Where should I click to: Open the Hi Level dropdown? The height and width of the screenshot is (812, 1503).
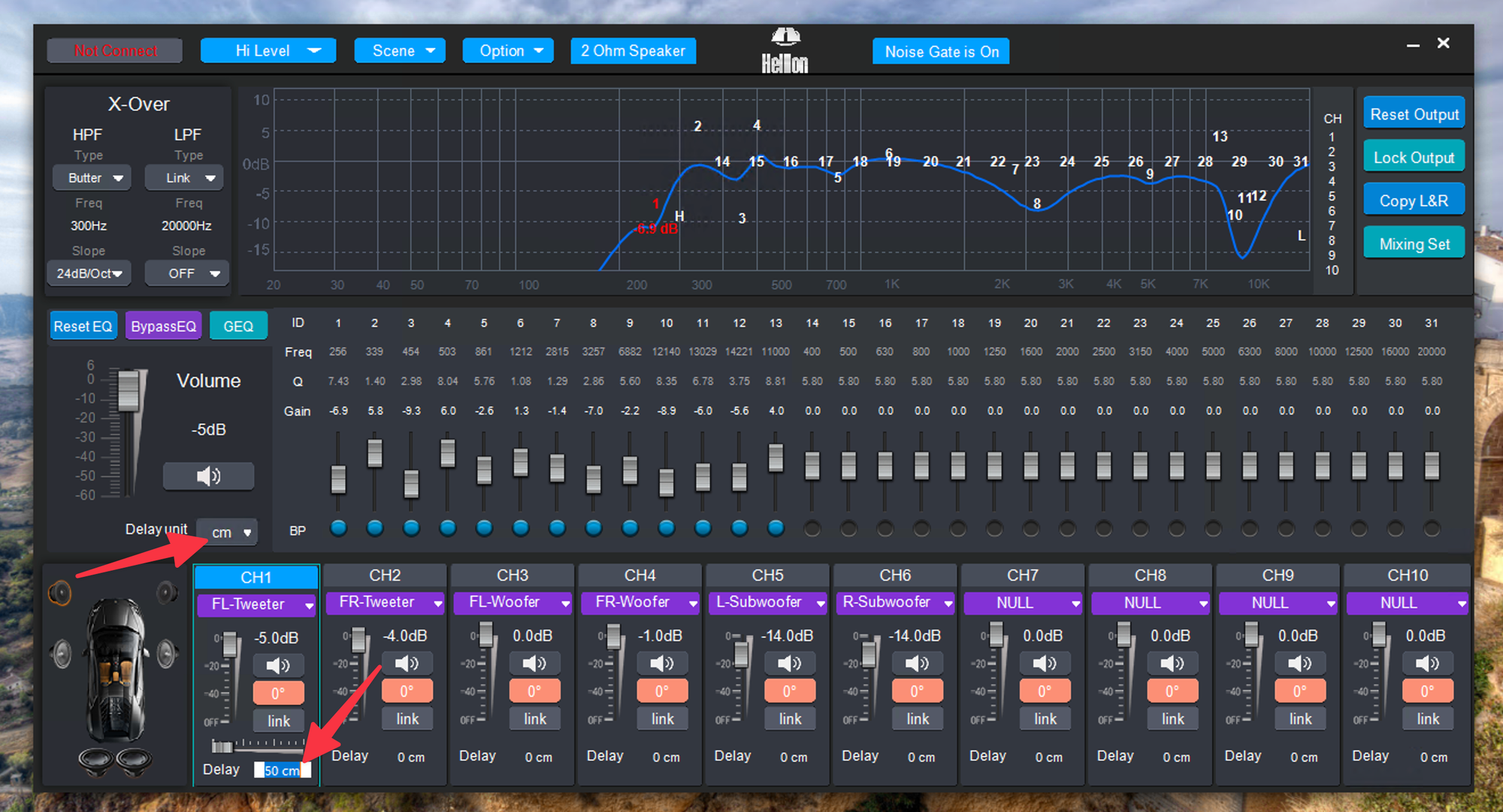268,51
